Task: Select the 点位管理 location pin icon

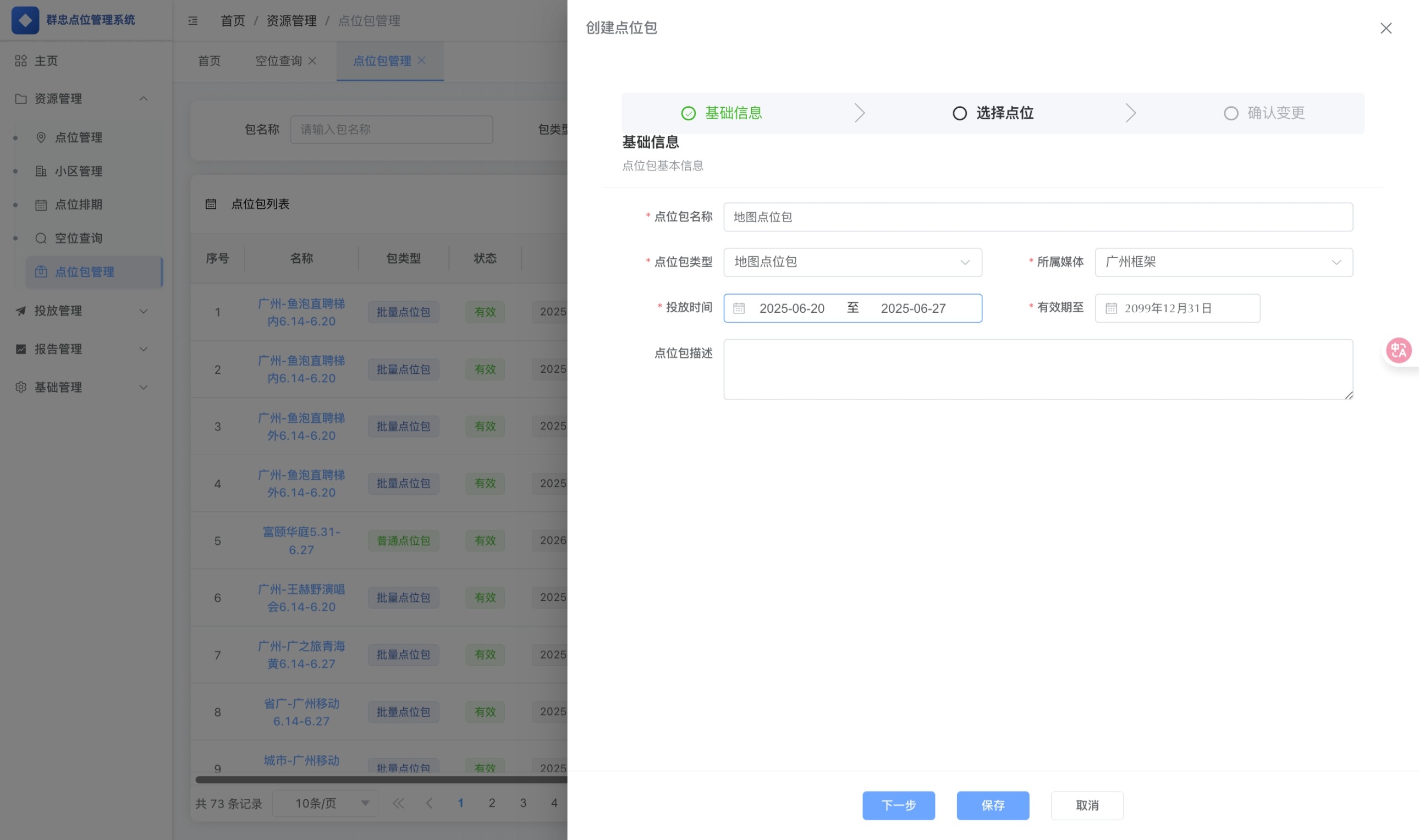Action: coord(41,137)
